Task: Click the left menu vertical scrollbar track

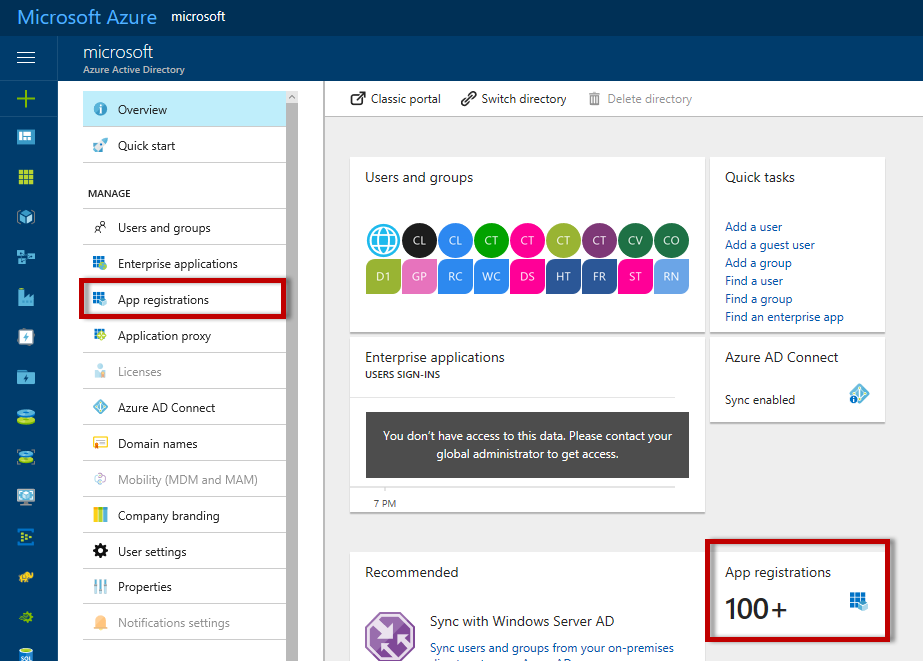Action: click(292, 382)
